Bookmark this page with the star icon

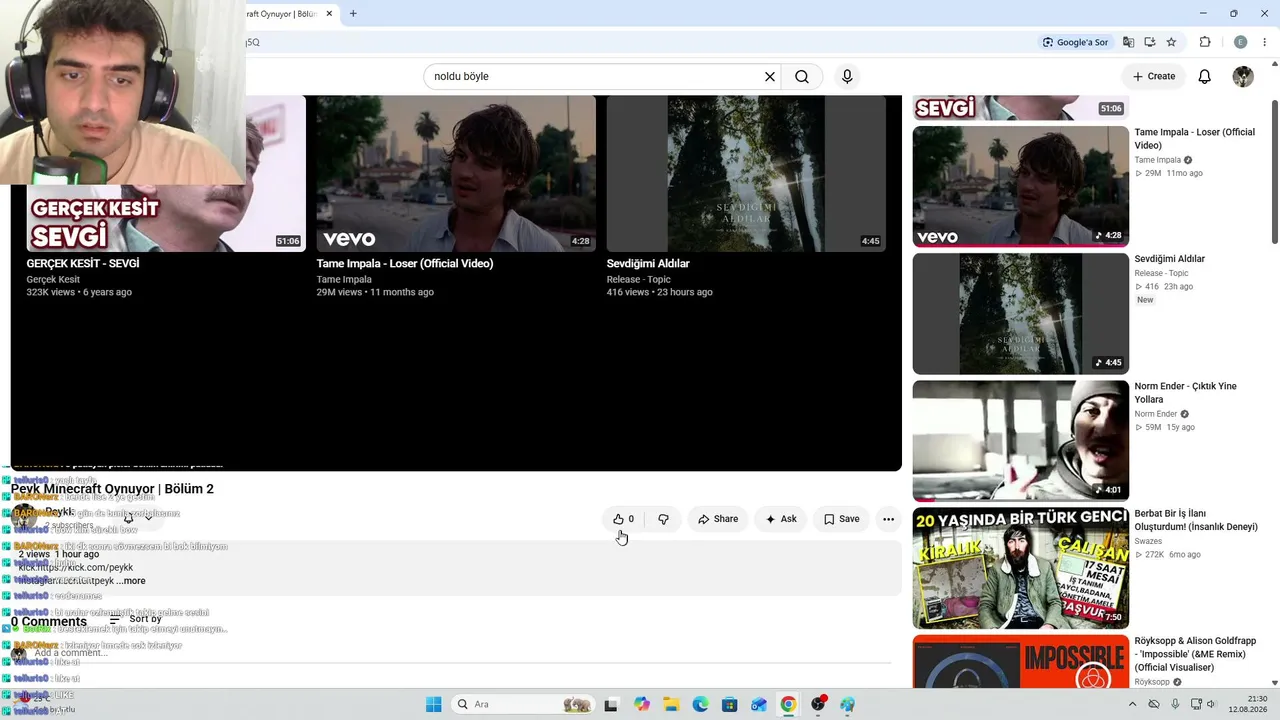(1171, 42)
